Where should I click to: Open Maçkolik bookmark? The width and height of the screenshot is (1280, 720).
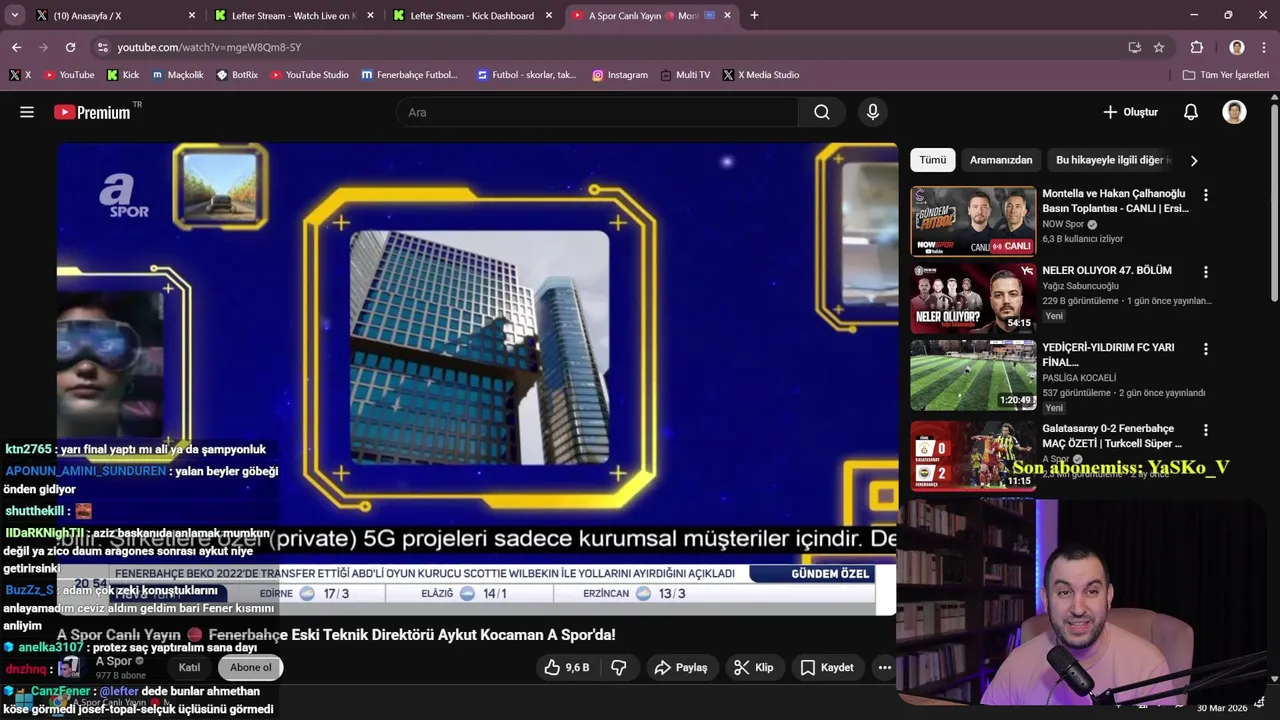click(x=176, y=75)
